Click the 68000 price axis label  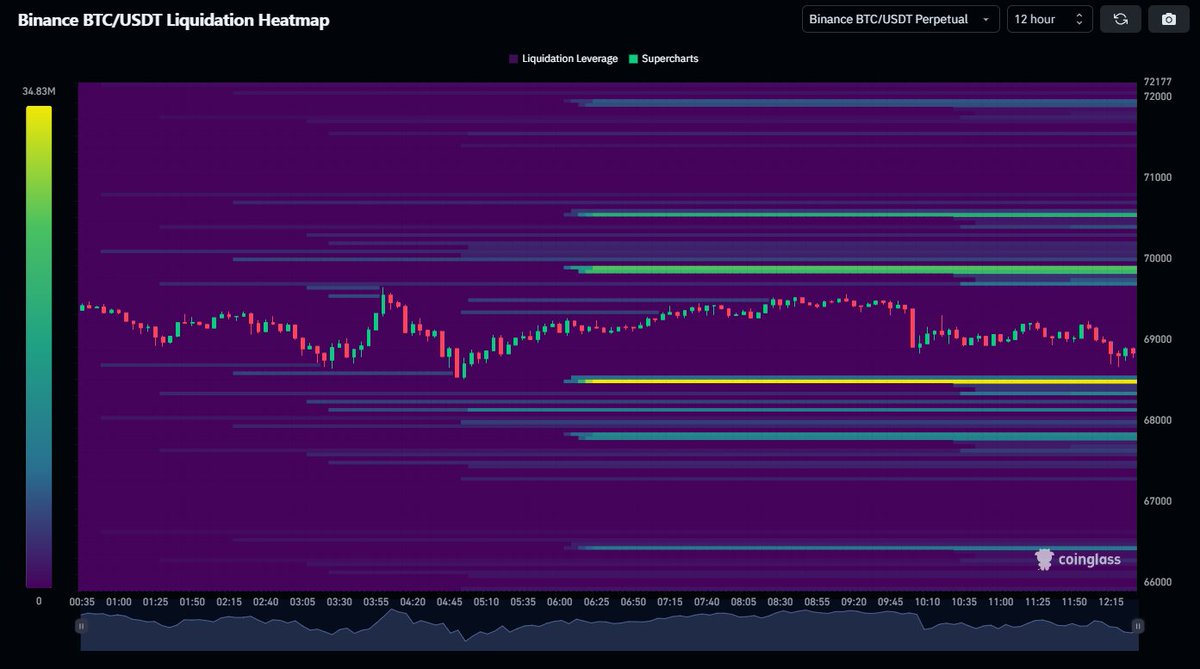pos(1158,420)
